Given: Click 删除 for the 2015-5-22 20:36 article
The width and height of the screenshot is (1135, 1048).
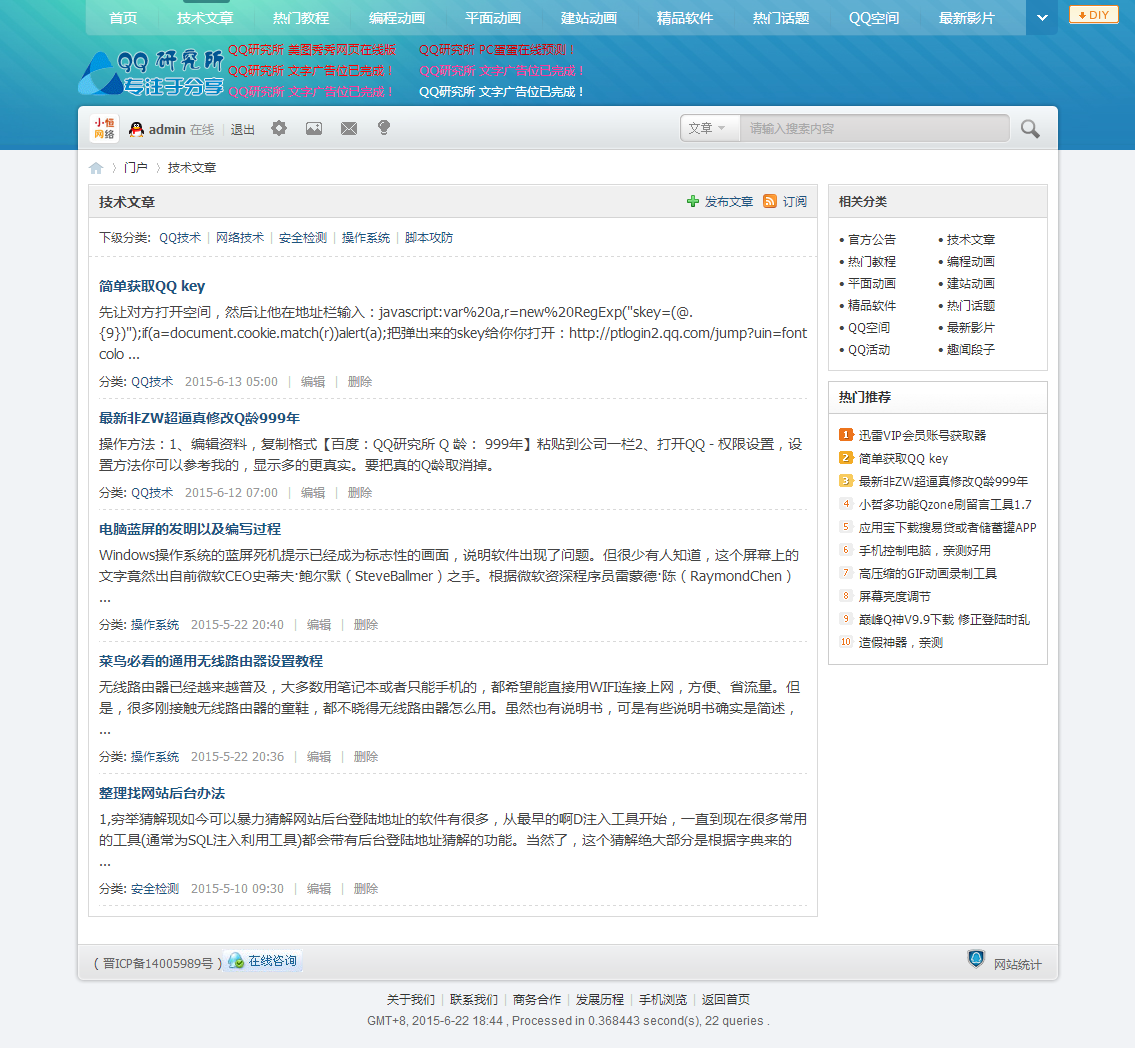Looking at the screenshot, I should (x=366, y=756).
